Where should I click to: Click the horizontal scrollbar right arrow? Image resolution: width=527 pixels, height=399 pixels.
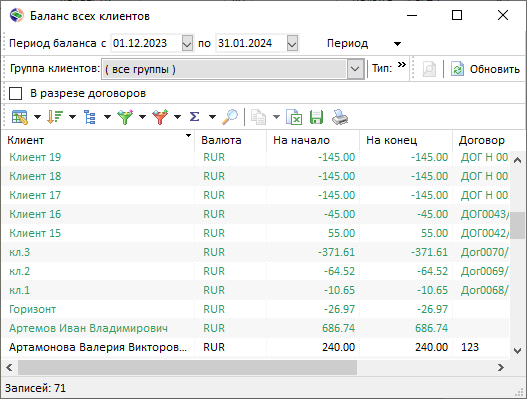coord(501,367)
